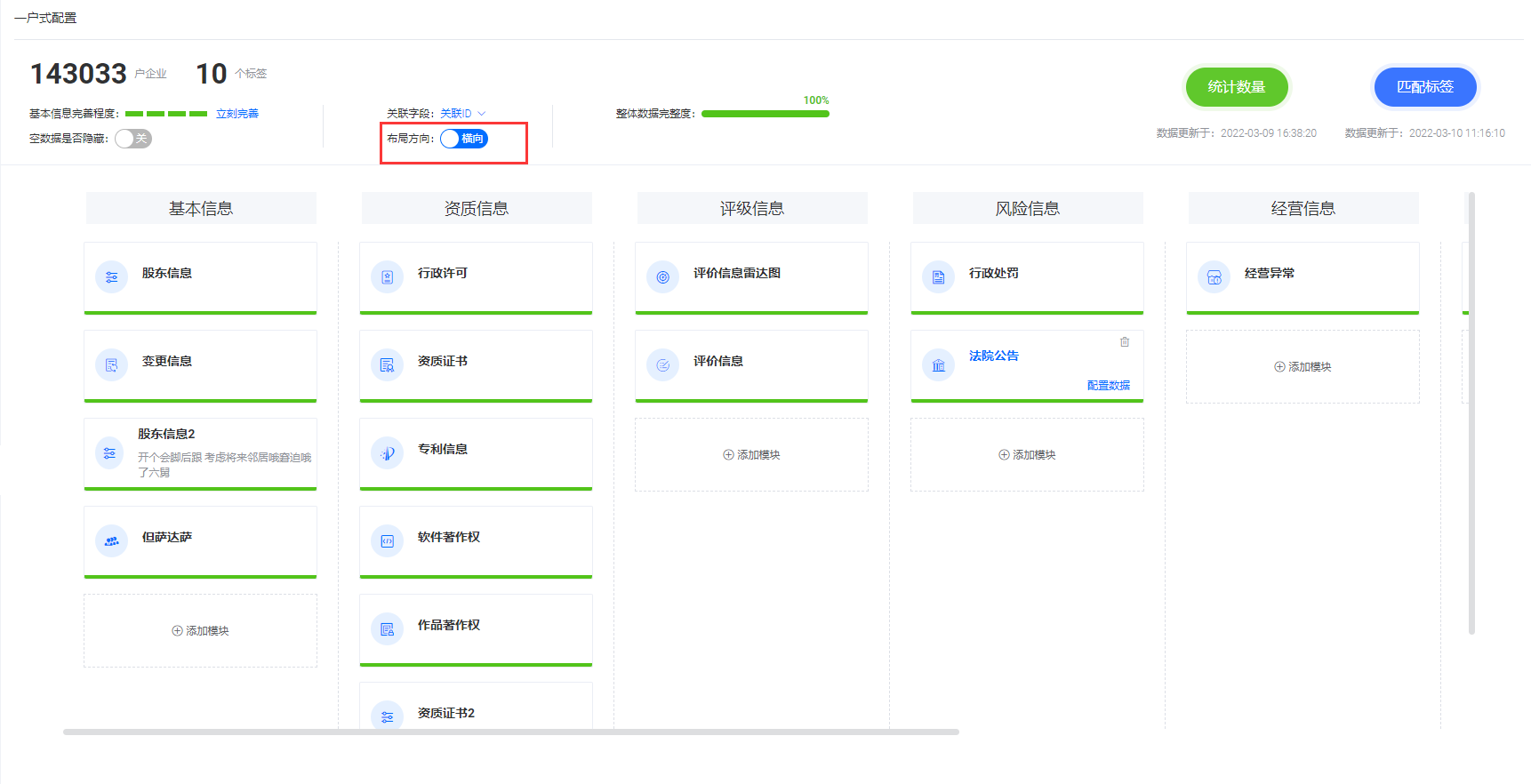Click the 专利信息 card title
Viewport: 1531px width, 784px height.
(x=443, y=449)
